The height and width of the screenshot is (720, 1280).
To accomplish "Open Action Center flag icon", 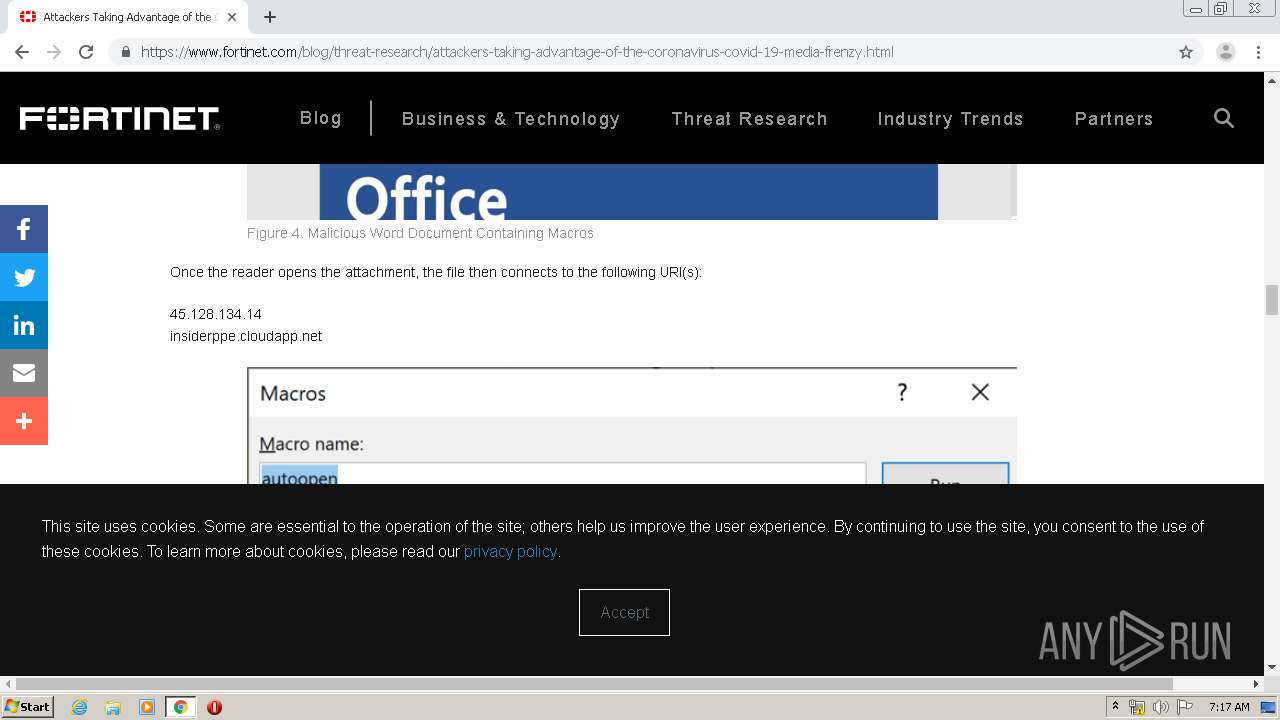I will [x=1185, y=707].
